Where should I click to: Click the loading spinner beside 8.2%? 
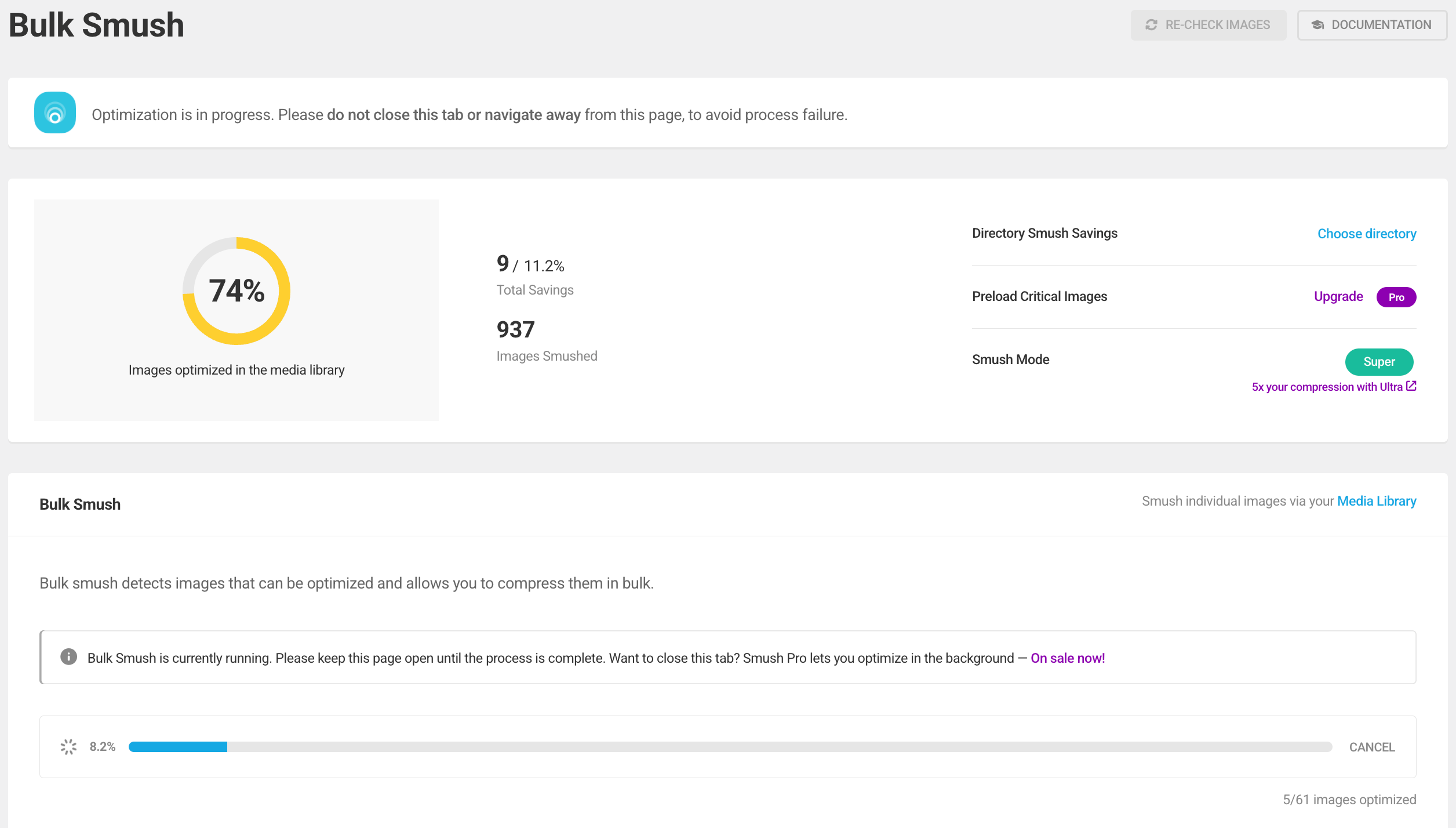(68, 747)
